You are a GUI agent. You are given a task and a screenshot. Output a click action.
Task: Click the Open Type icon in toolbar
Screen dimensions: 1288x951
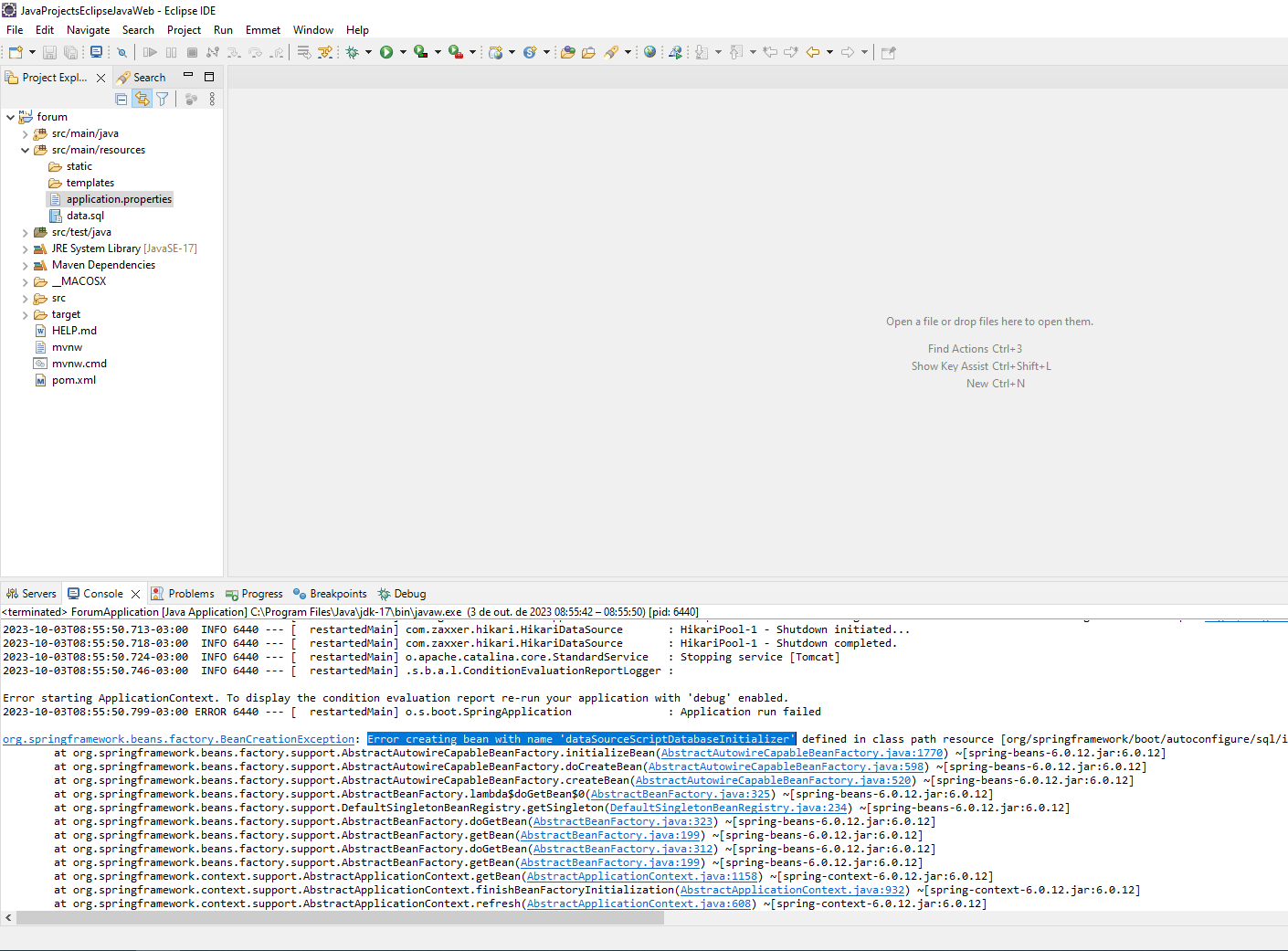point(567,52)
